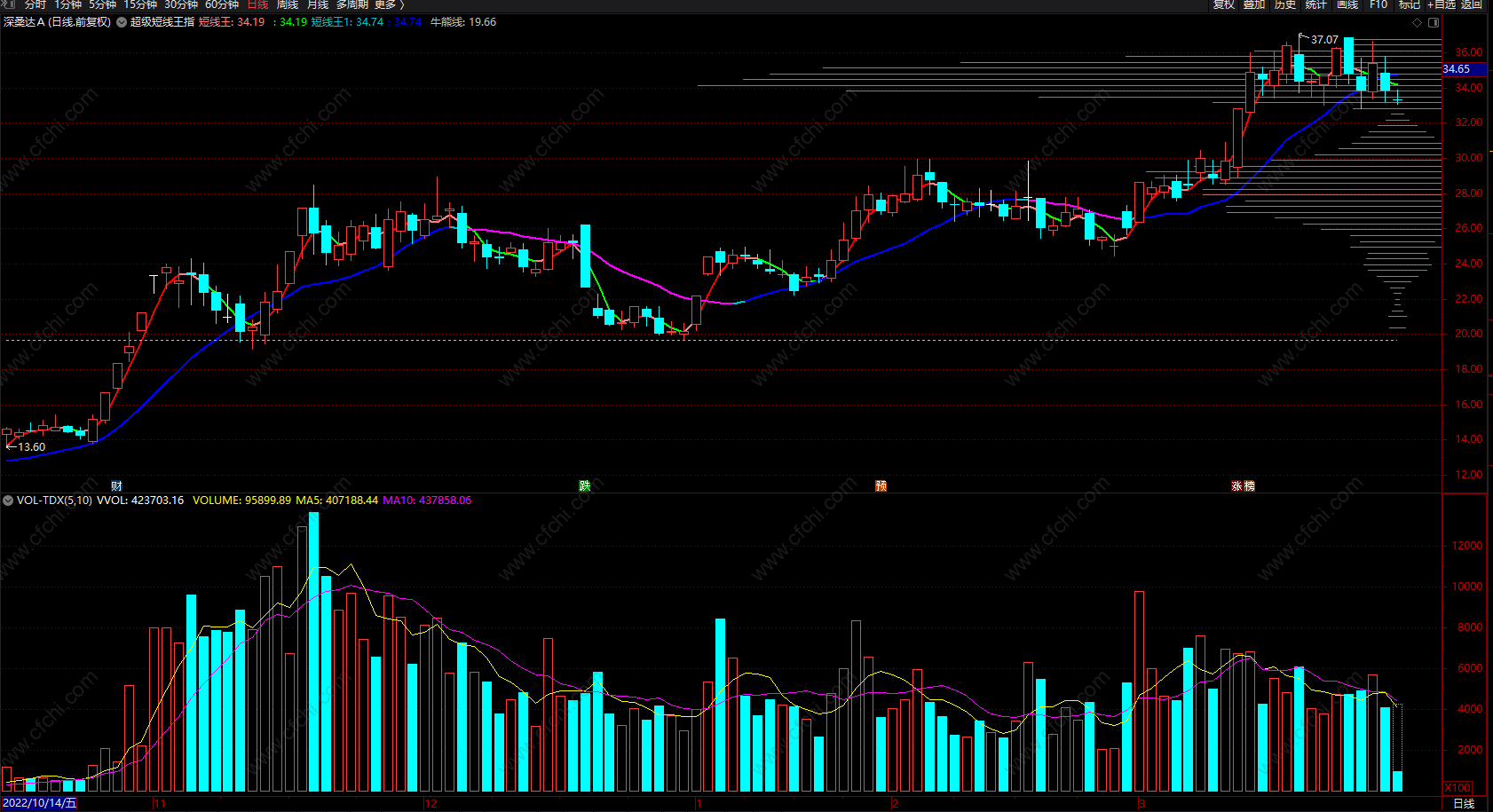Click the 2022/10/14/五 date label
This screenshot has height=812, width=1493.
click(x=39, y=803)
